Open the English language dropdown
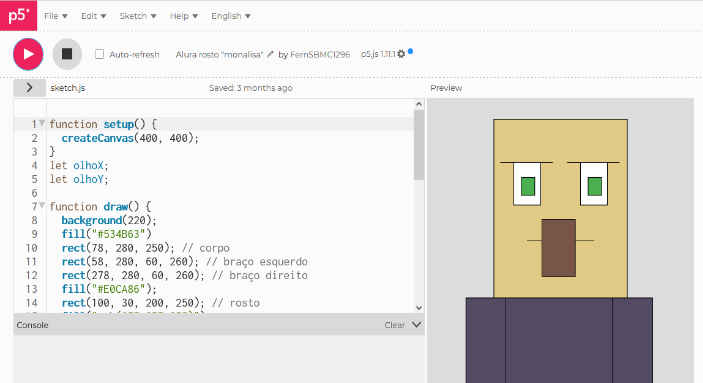 pyautogui.click(x=231, y=16)
